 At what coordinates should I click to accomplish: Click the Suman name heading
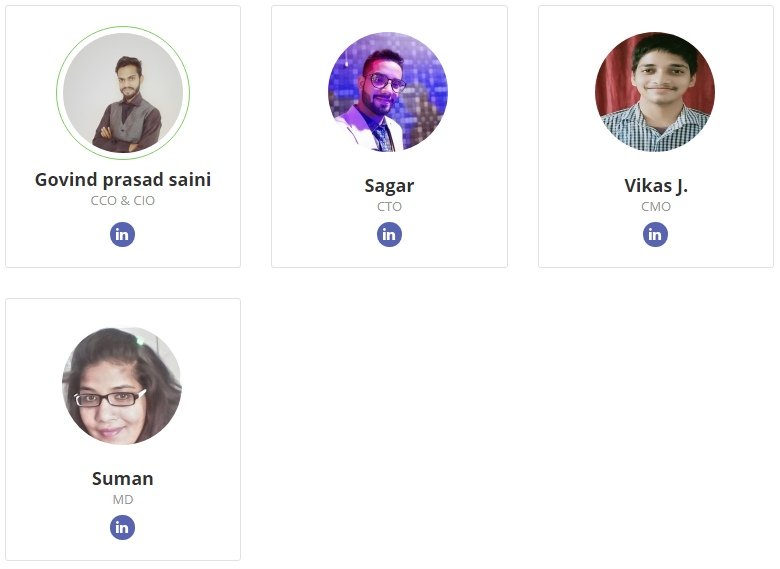(122, 478)
